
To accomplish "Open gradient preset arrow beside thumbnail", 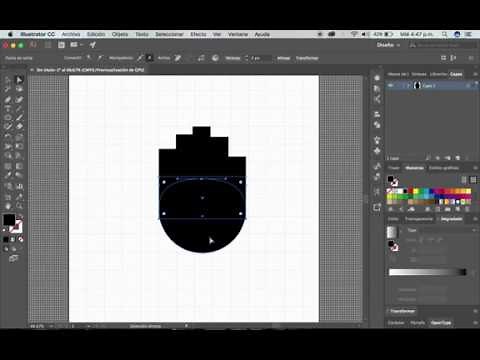I will (402, 230).
